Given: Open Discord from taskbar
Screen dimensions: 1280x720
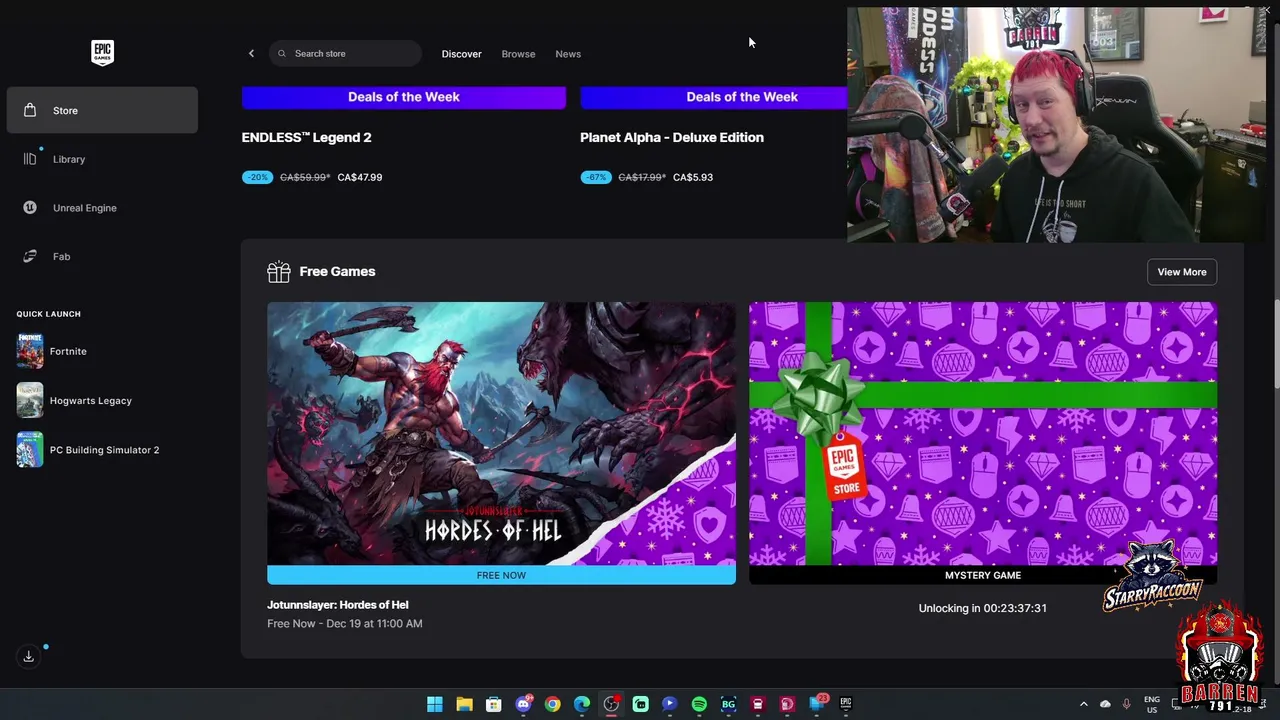Looking at the screenshot, I should pyautogui.click(x=523, y=704).
